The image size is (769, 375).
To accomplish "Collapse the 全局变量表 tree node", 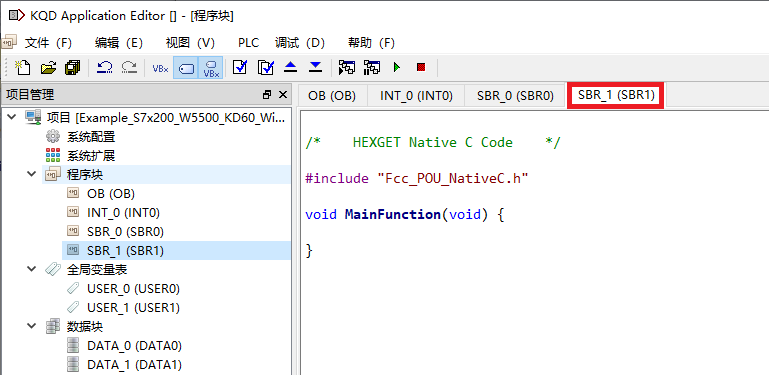I will (x=31, y=269).
